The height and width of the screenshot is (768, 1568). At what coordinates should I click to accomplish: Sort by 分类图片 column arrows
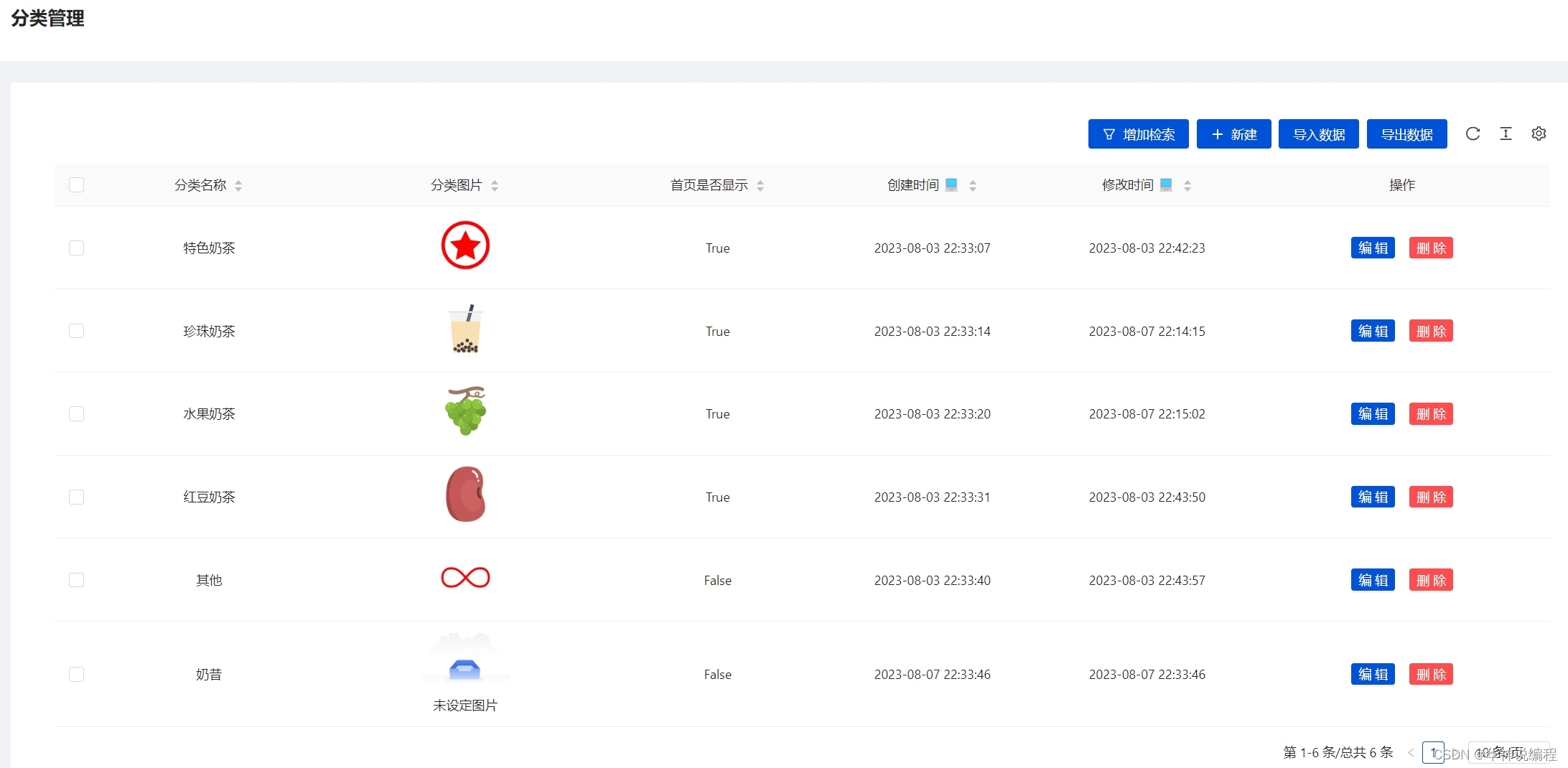[495, 186]
